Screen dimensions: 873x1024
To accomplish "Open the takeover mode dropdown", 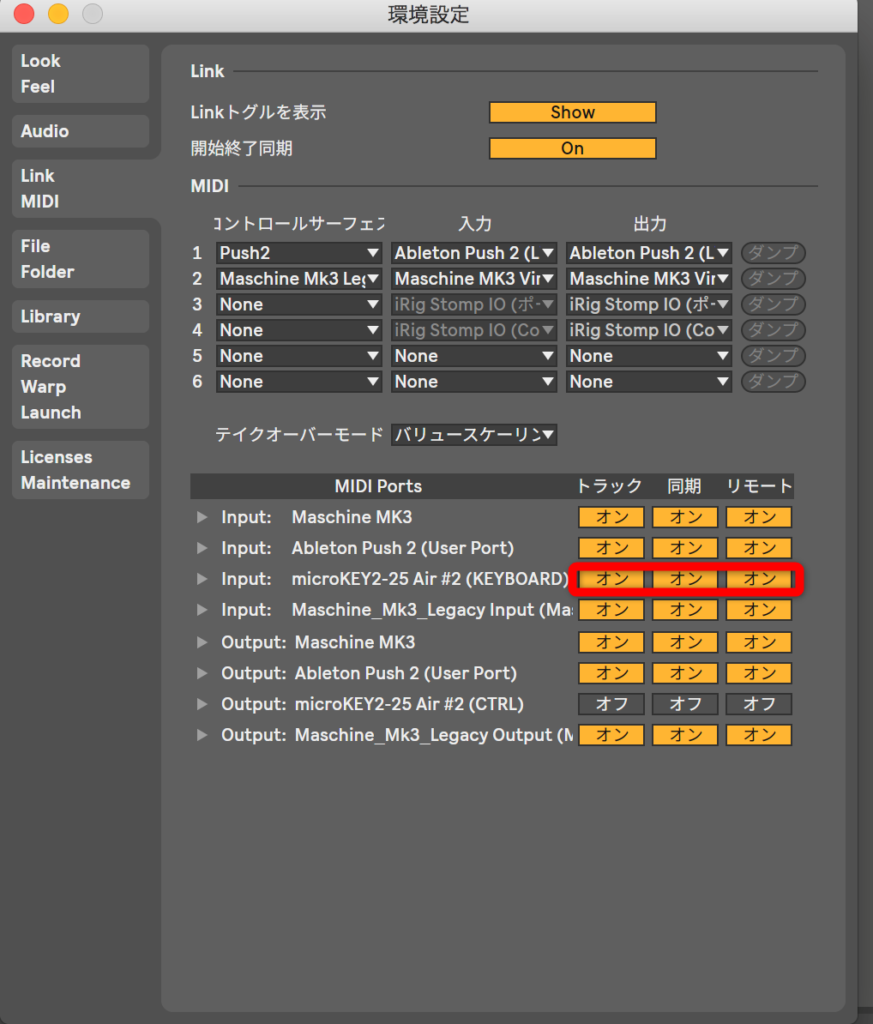I will pos(474,435).
